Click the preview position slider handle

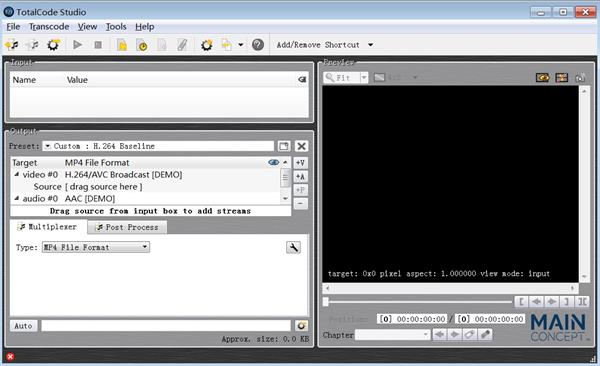(x=326, y=302)
